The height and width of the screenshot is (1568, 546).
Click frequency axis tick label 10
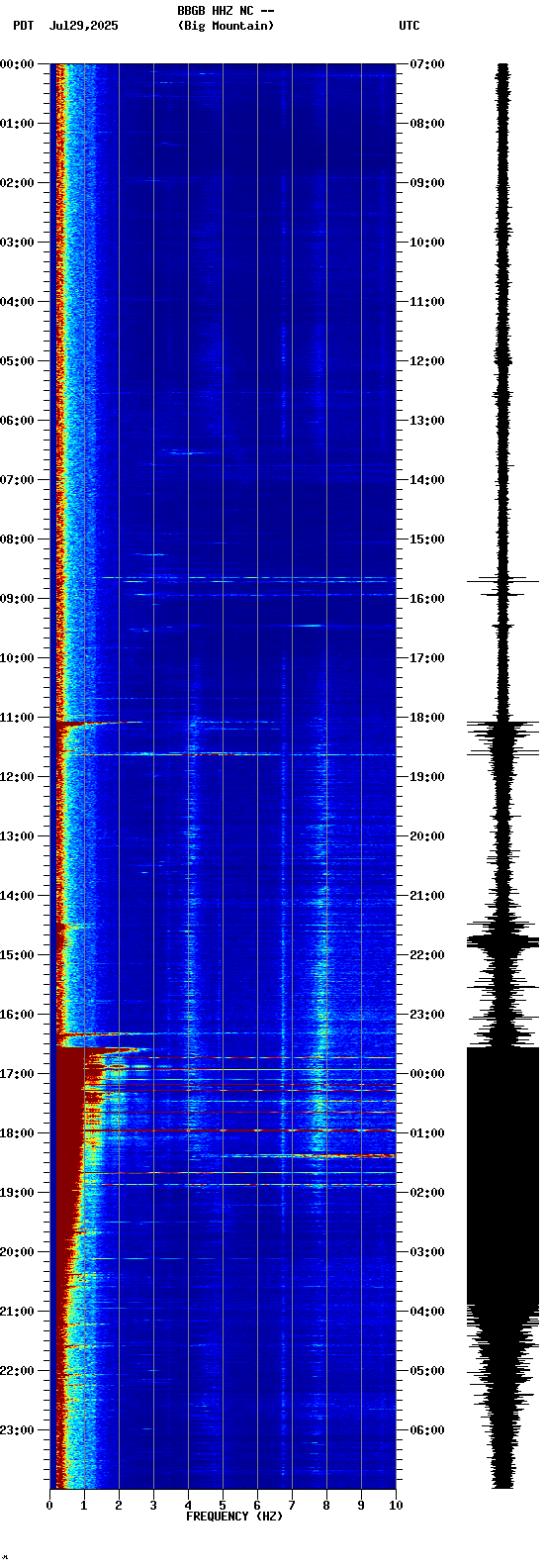pos(396,1506)
